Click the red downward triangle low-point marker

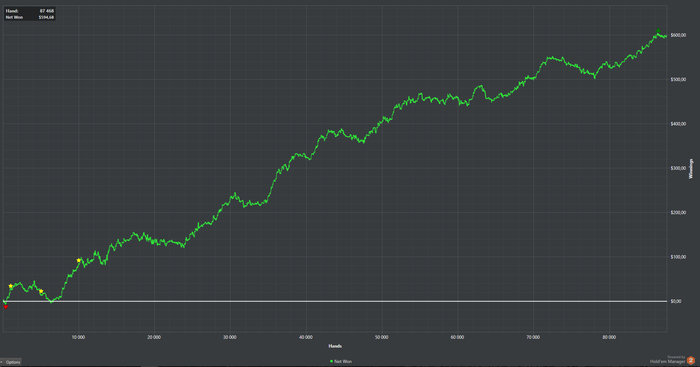(x=5, y=307)
